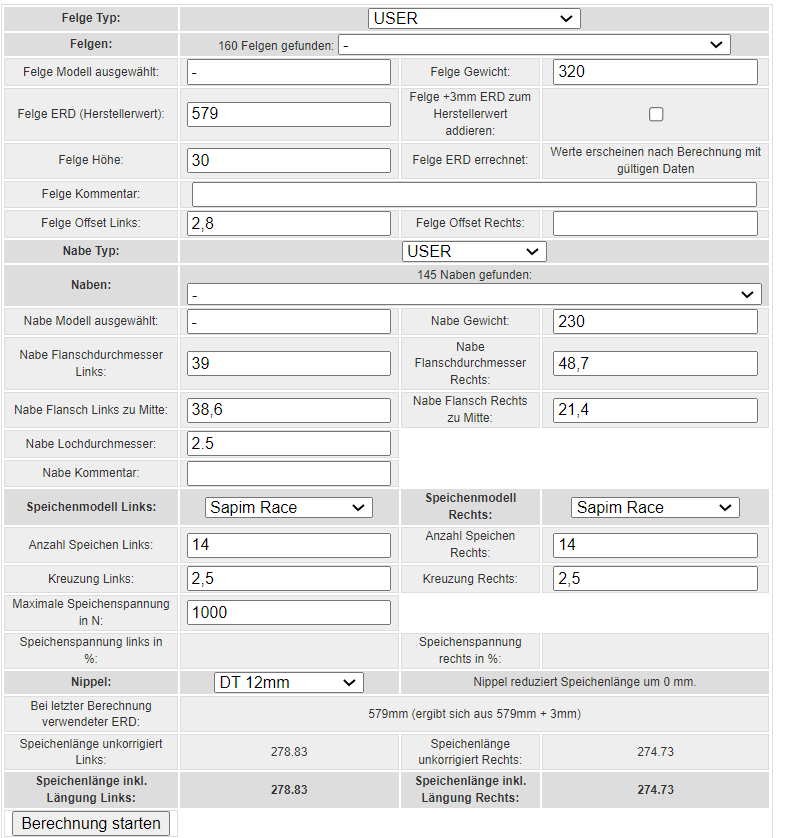The height and width of the screenshot is (838, 796).
Task: Click the 'Speichenspannung links in %:' label
Action: click(91, 650)
